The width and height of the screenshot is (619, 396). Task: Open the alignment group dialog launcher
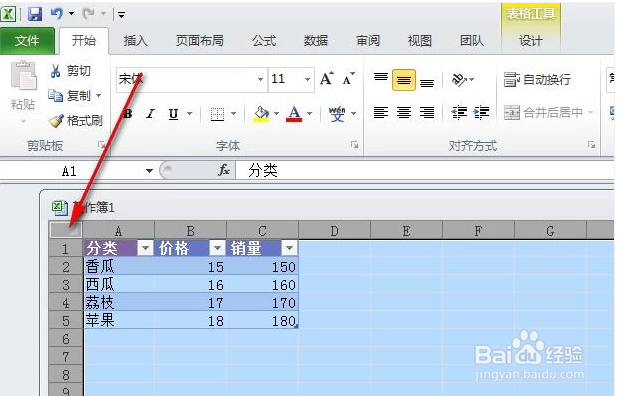(x=591, y=145)
